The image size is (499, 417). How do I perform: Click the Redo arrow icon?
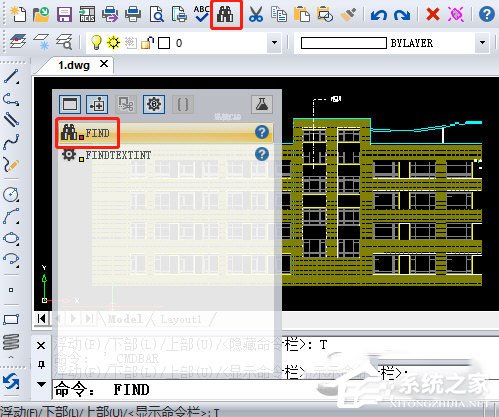click(402, 15)
